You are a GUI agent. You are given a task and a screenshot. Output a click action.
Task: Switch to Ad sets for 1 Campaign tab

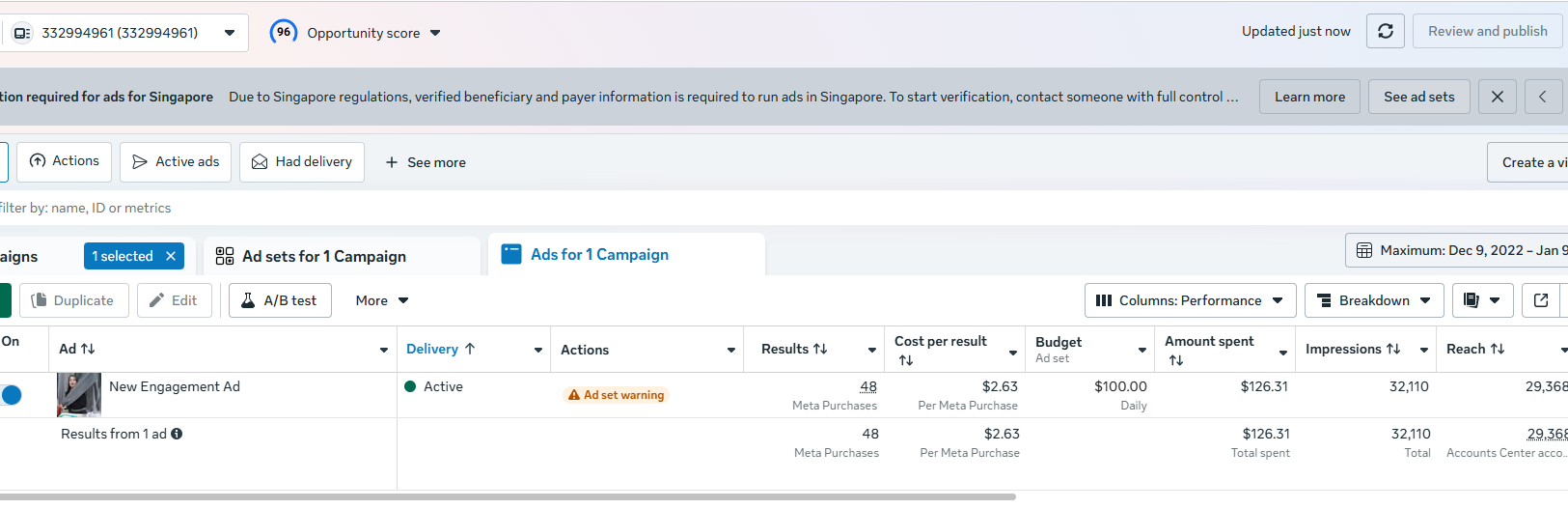tap(324, 256)
